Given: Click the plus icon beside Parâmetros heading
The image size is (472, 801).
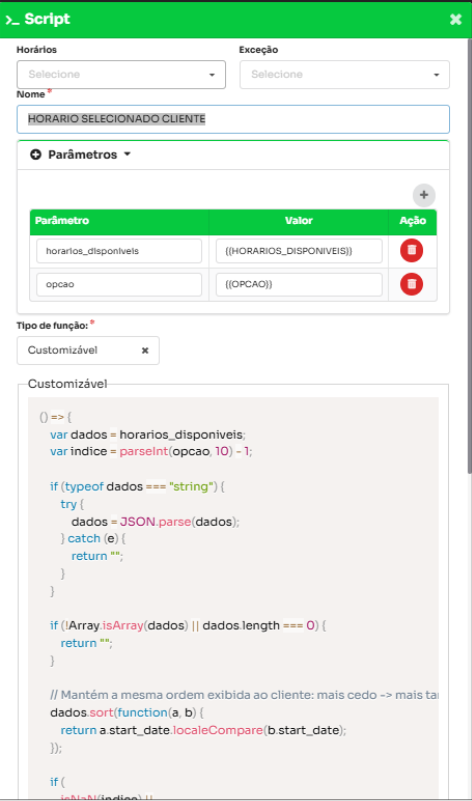Looking at the screenshot, I should coord(36,155).
